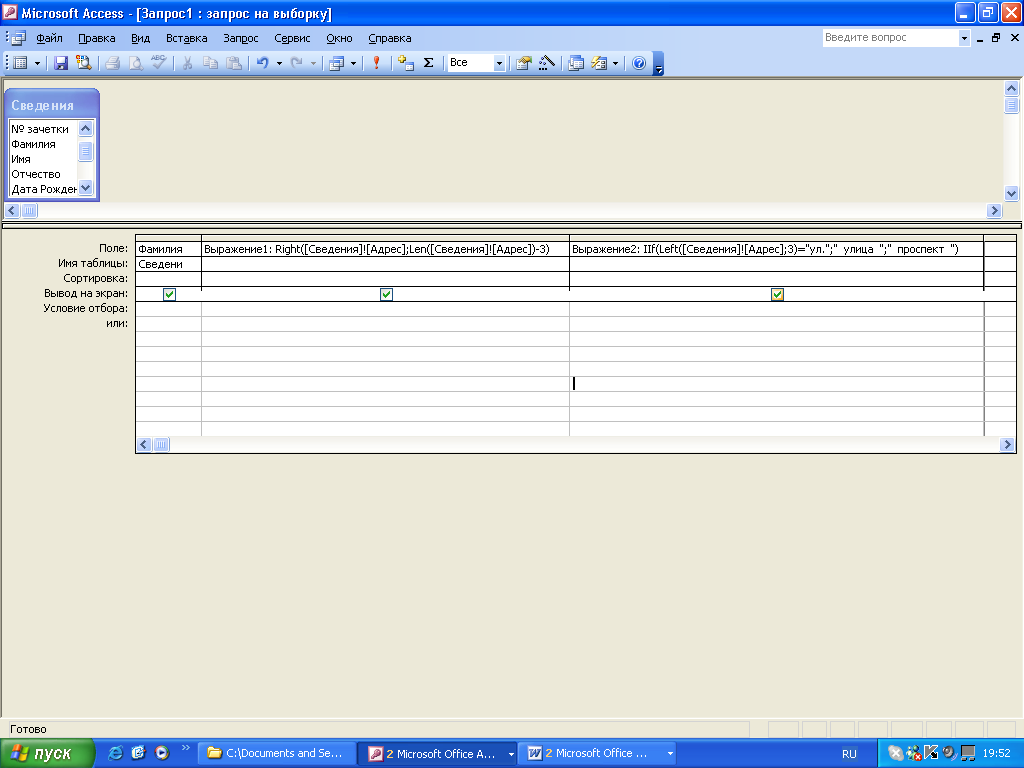Toggle the Totals sigma icon
The height and width of the screenshot is (768, 1024).
[x=428, y=63]
